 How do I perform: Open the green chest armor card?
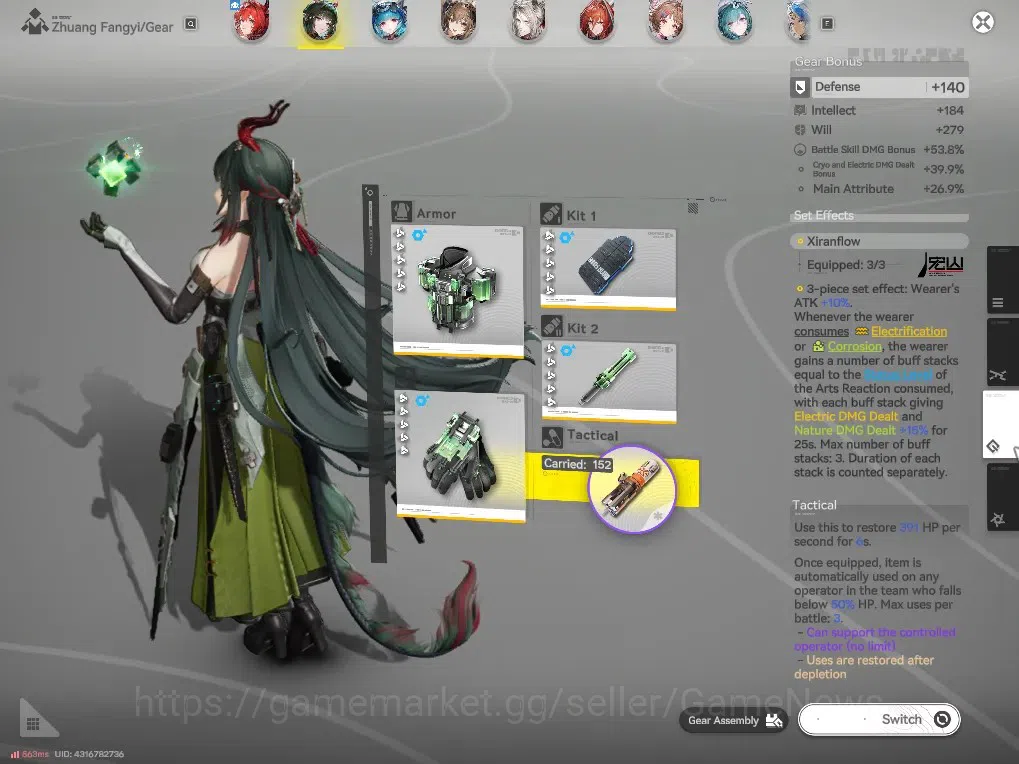coord(458,291)
